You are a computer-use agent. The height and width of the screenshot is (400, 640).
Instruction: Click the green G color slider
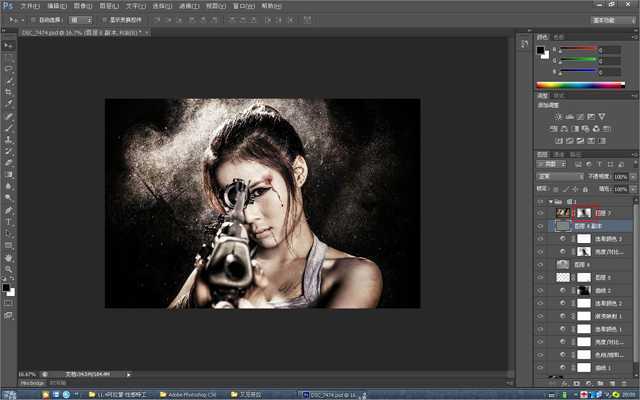click(x=579, y=60)
